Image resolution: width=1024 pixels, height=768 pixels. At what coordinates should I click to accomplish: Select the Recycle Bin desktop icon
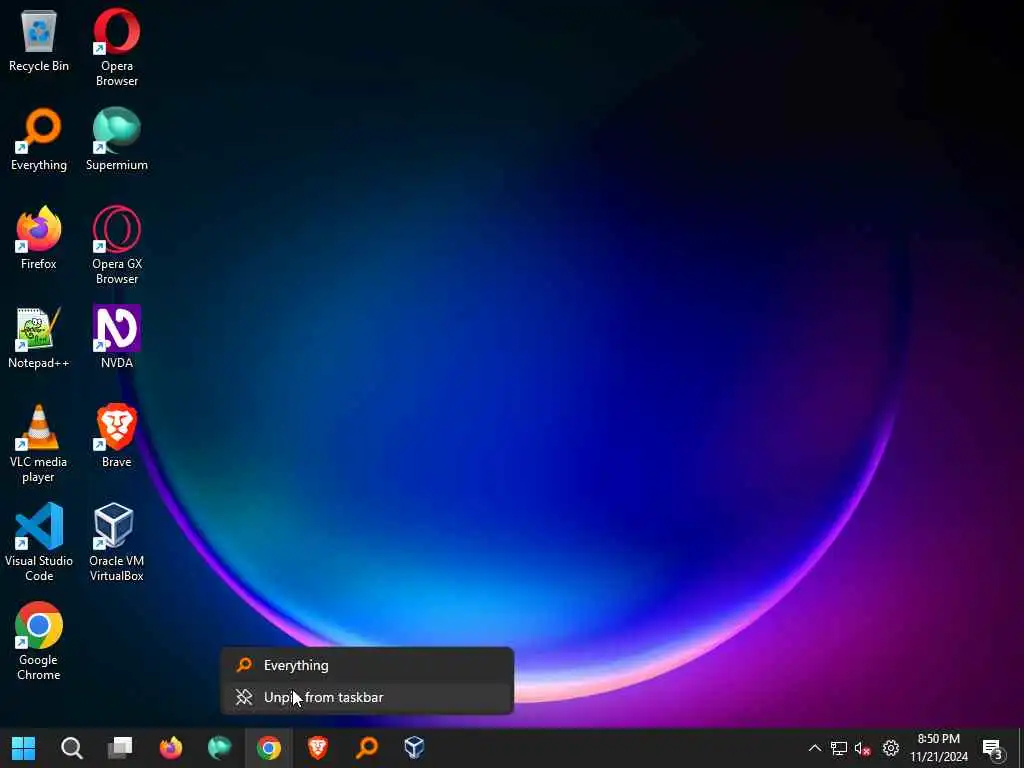[39, 40]
